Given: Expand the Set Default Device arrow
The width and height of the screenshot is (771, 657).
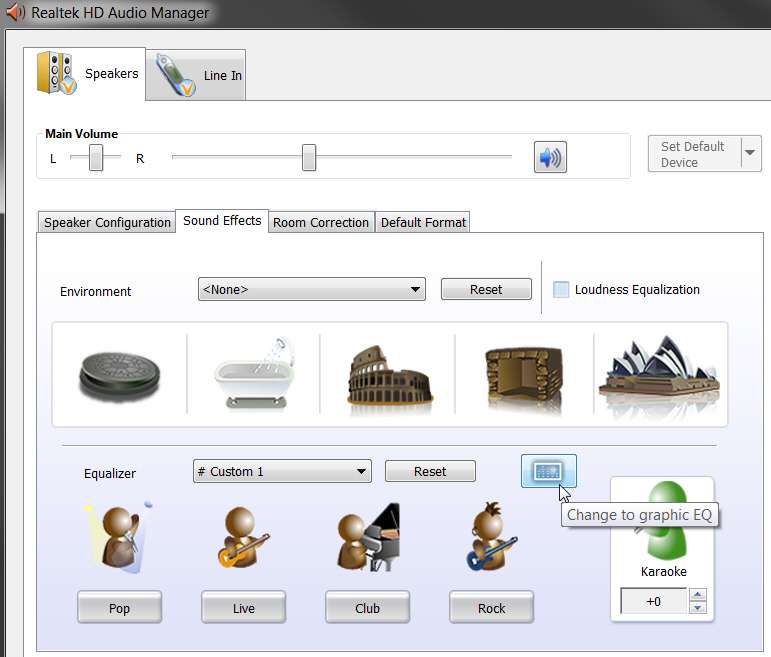Looking at the screenshot, I should [750, 153].
